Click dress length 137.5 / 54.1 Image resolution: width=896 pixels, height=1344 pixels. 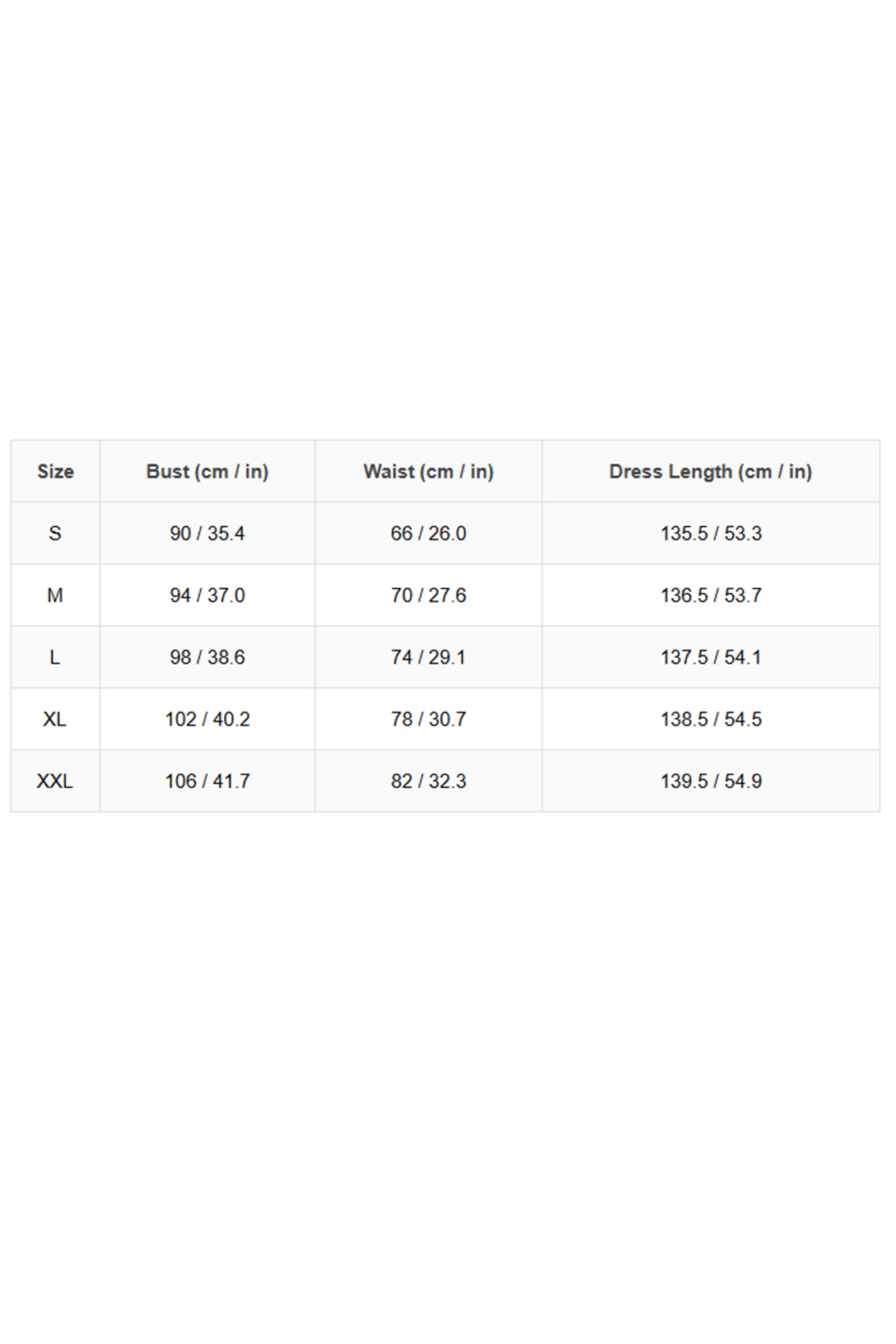(711, 657)
